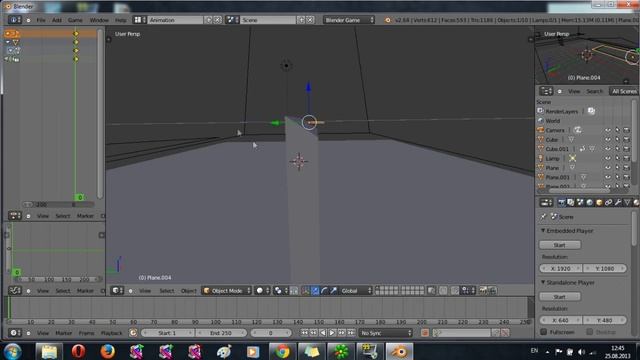Toggle Camera visibility eye in outliner
Screen dimensions: 640x360
pos(608,130)
